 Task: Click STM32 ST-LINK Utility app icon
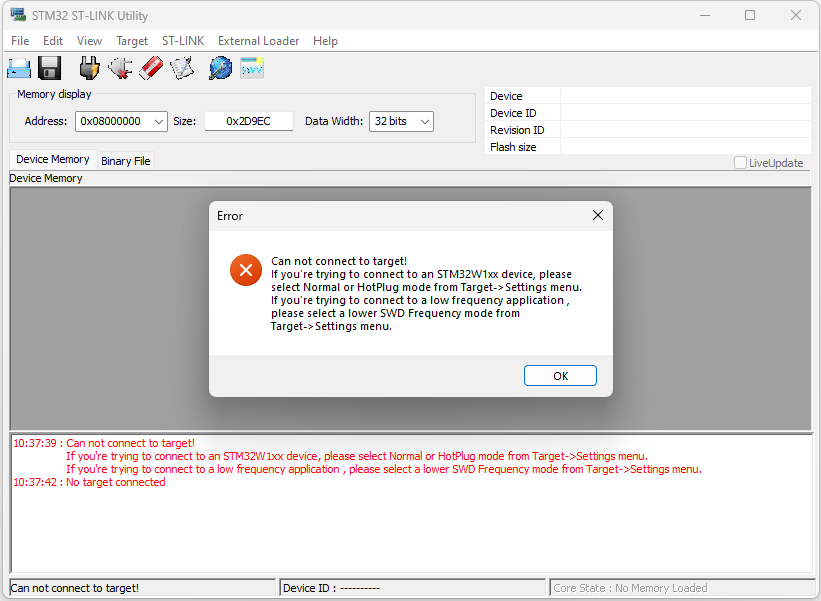pos(18,15)
